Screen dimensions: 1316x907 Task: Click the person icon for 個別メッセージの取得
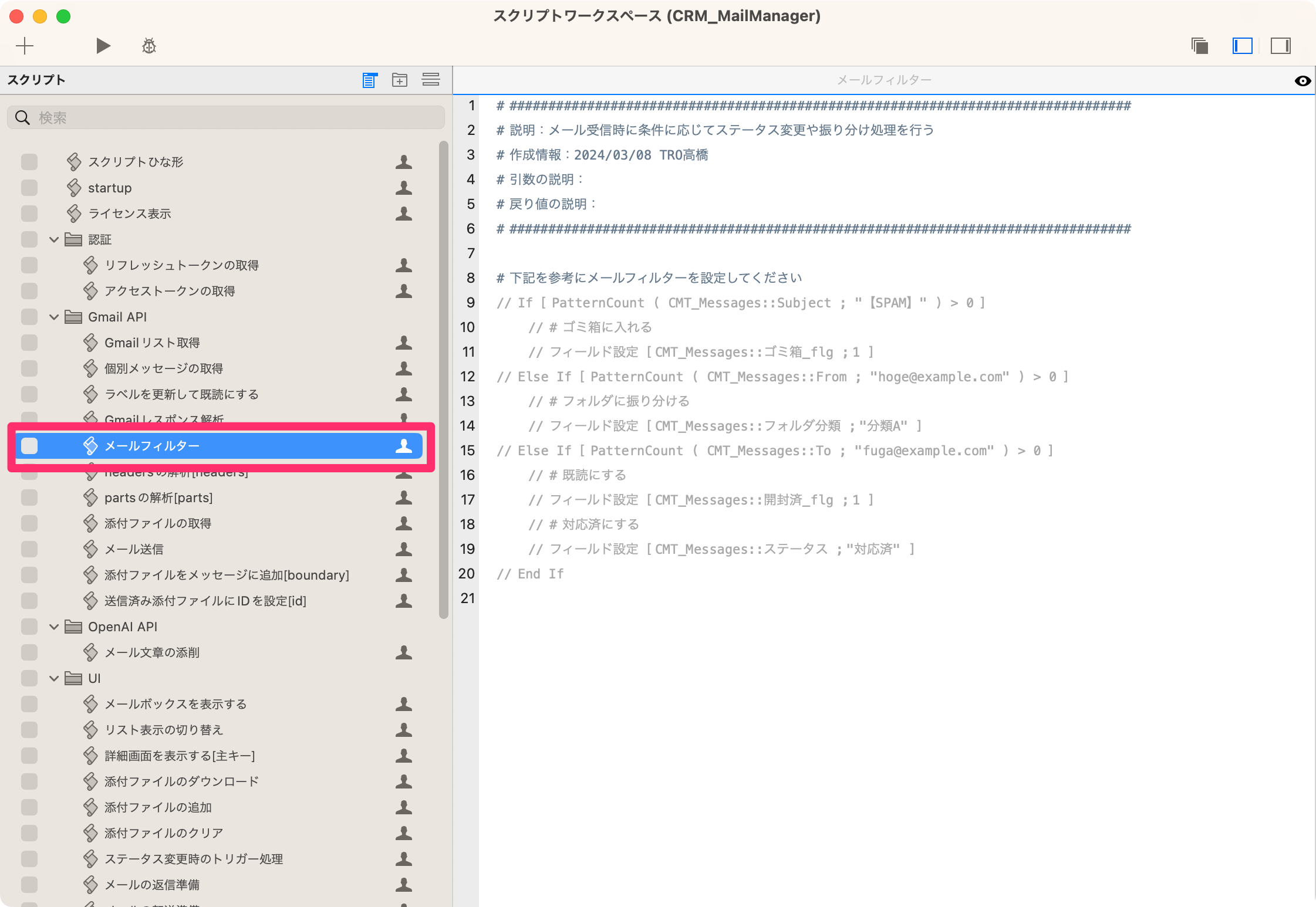pos(404,368)
